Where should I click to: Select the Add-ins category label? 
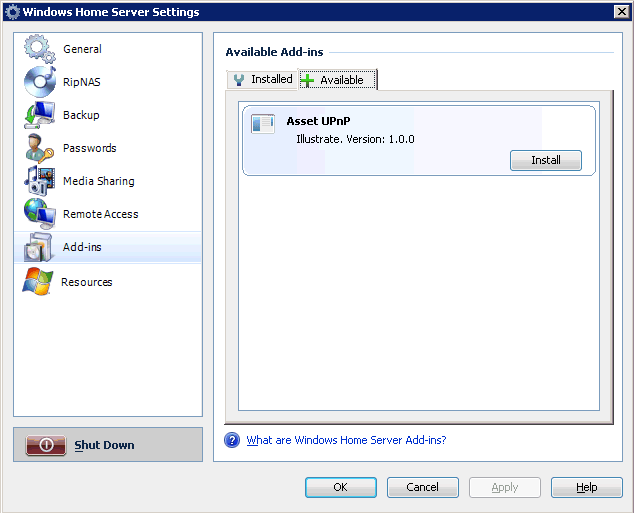(x=82, y=247)
